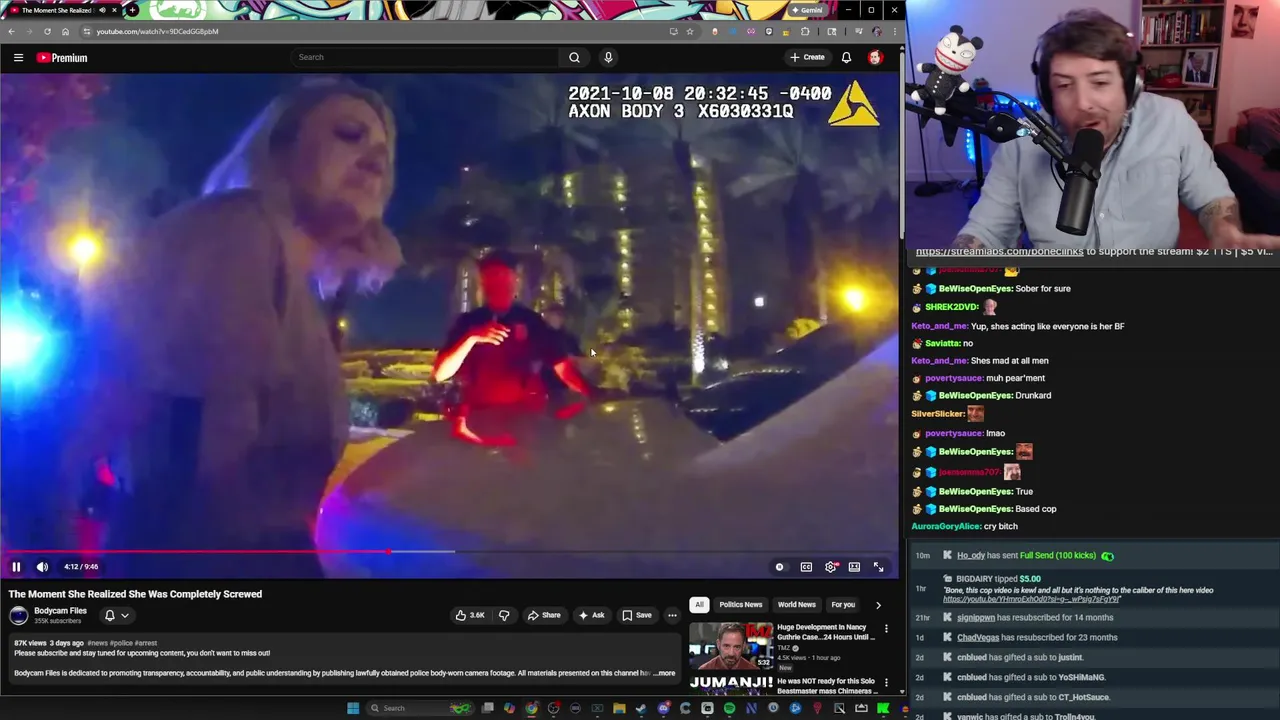This screenshot has height=720, width=1280.
Task: Select the World News chip
Action: [x=797, y=604]
